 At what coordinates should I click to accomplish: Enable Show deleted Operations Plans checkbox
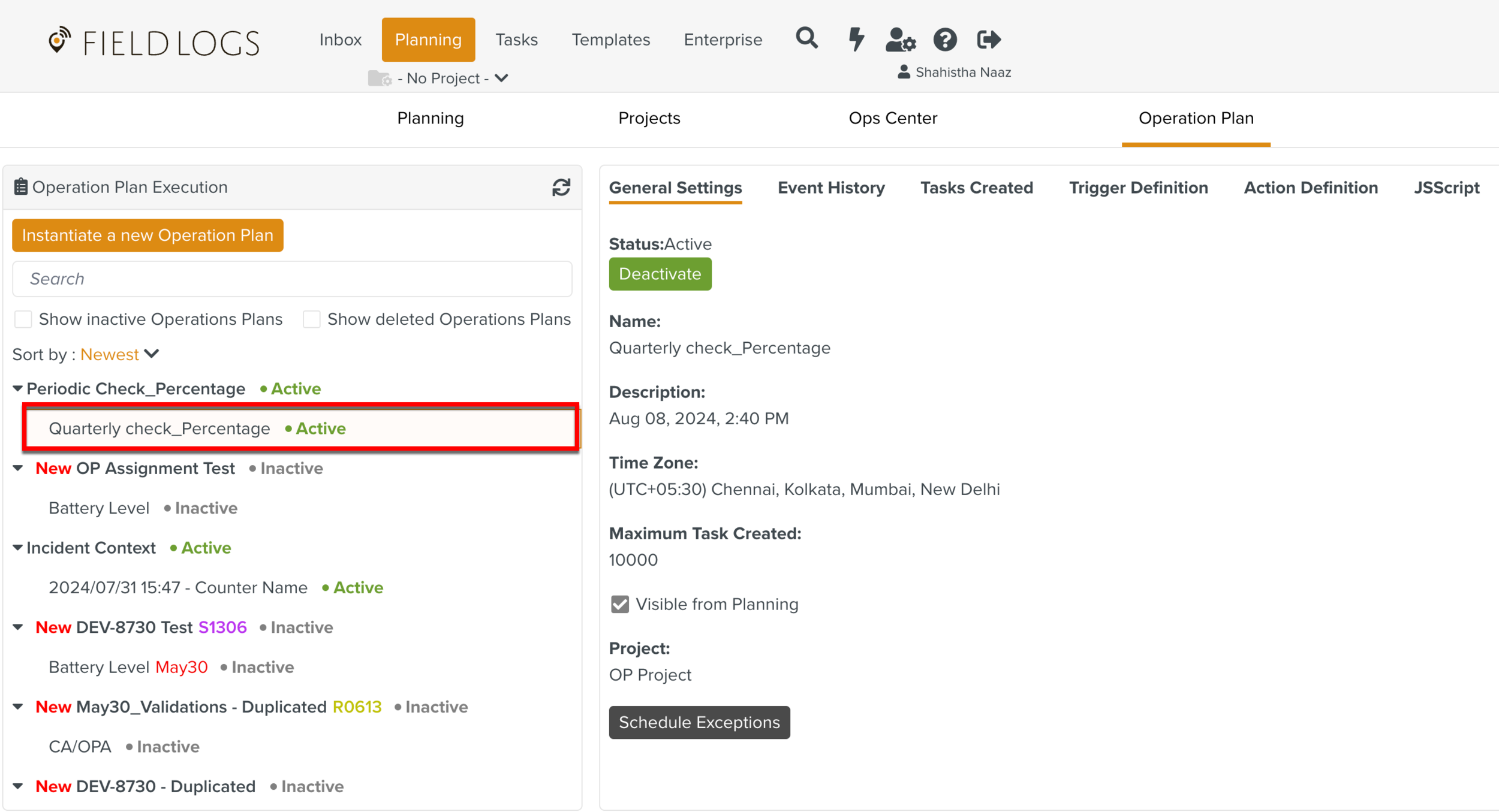(312, 319)
